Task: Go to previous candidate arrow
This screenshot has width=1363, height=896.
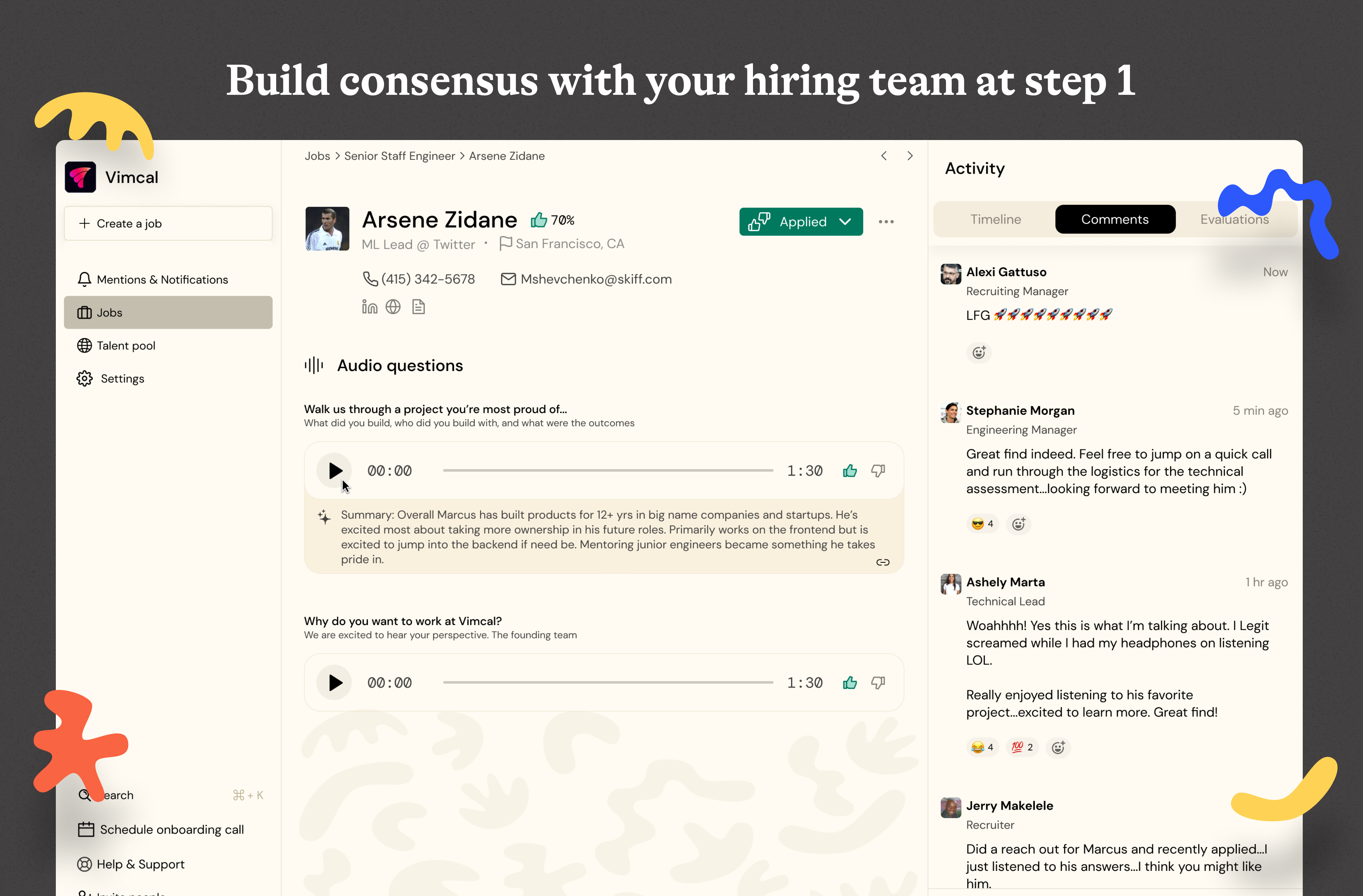Action: [884, 156]
